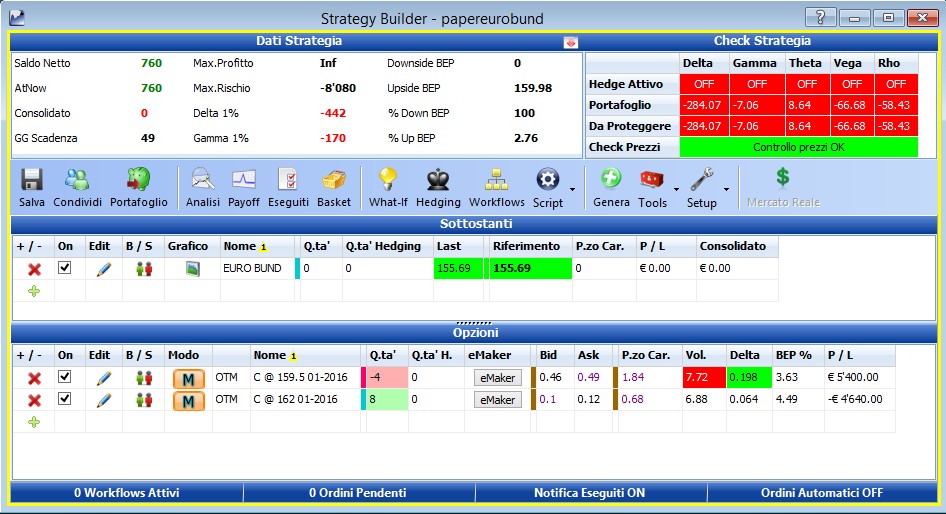Uncheck the On box for EURO BUND
Image resolution: width=946 pixels, height=514 pixels.
click(x=65, y=268)
